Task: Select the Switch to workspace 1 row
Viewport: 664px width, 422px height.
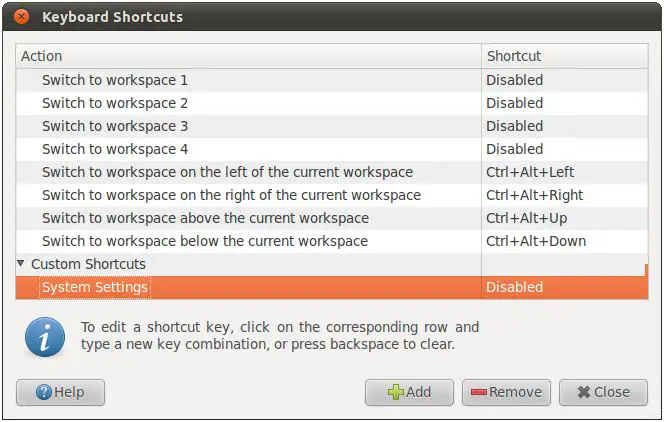Action: pyautogui.click(x=115, y=80)
